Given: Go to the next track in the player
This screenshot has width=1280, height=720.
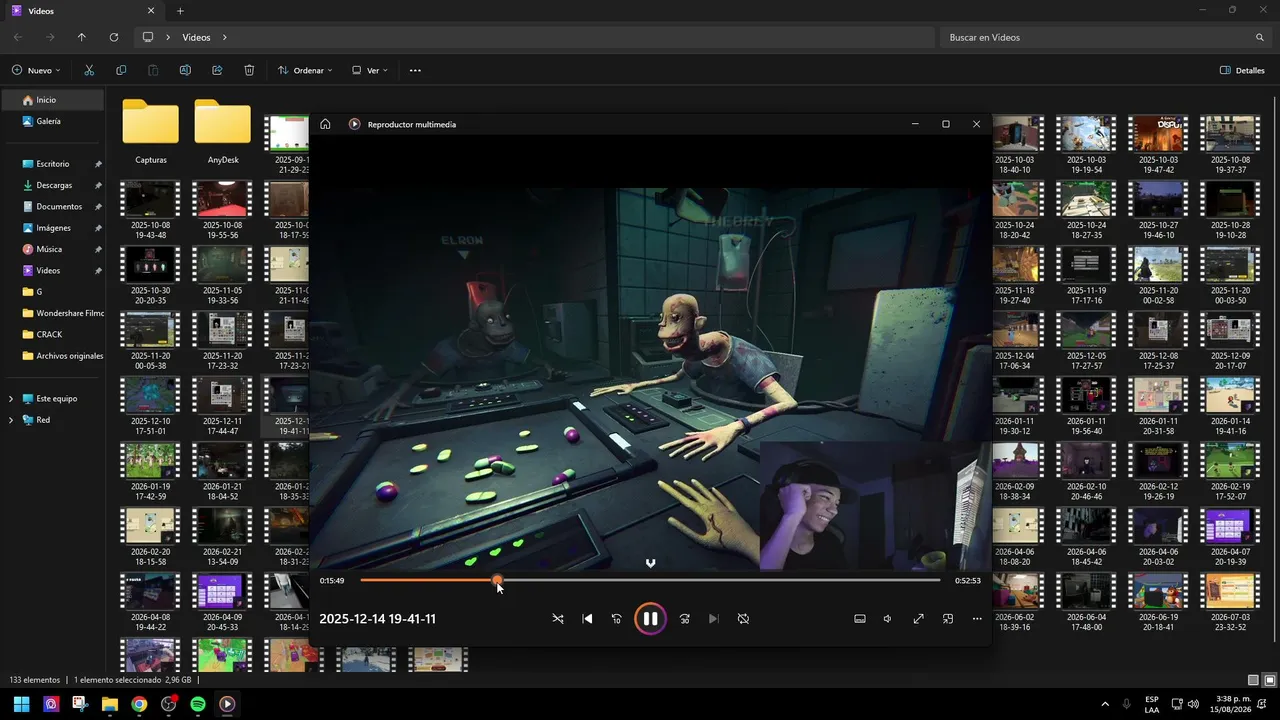Looking at the screenshot, I should 713,619.
